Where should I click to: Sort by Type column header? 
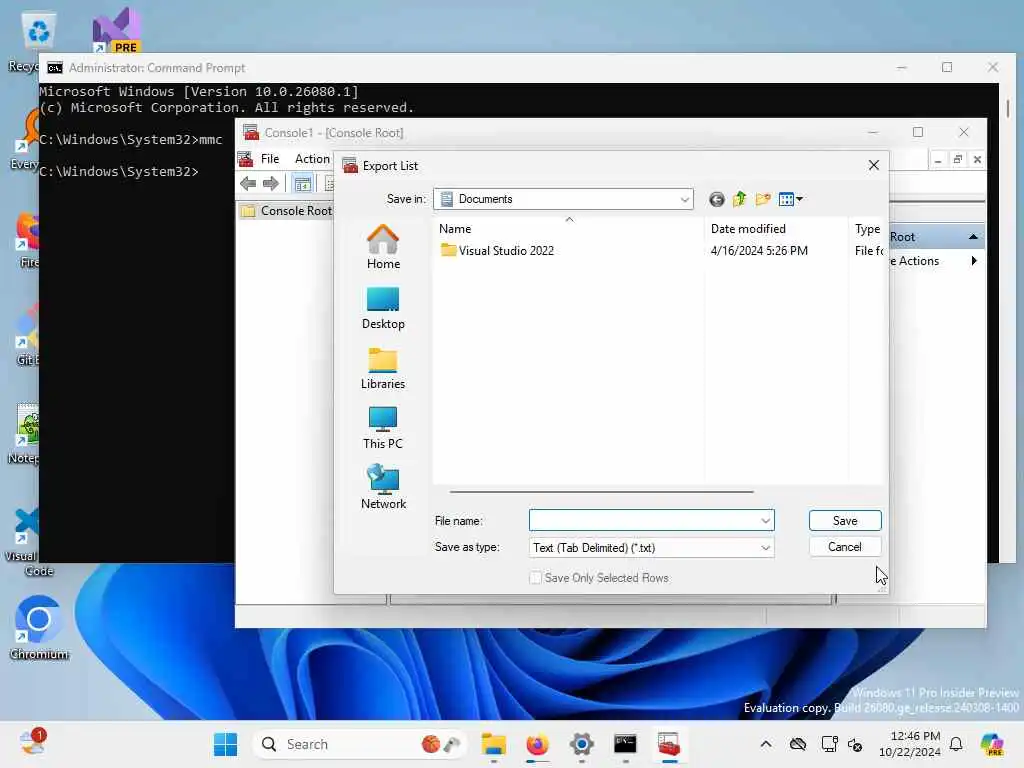tap(867, 229)
